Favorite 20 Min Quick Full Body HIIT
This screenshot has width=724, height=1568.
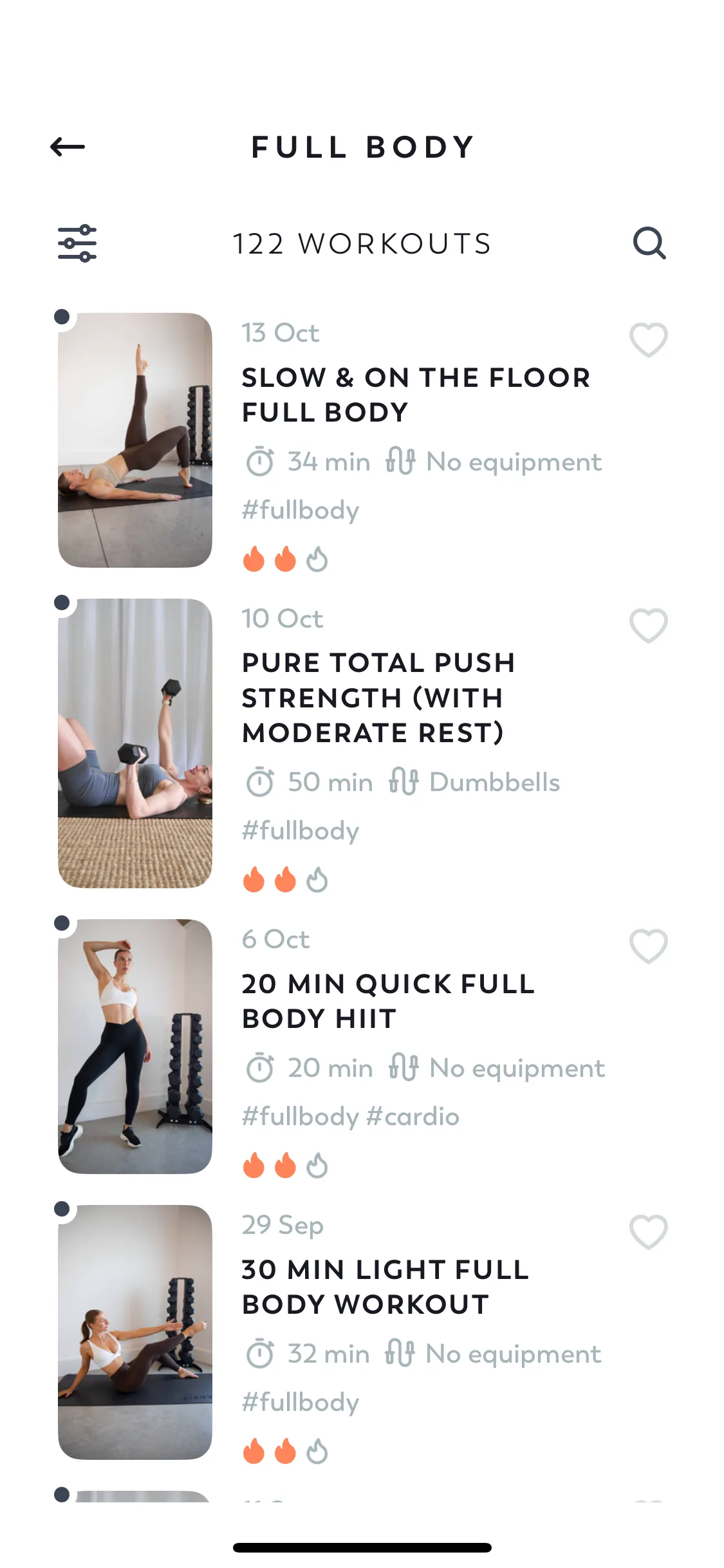click(x=648, y=946)
